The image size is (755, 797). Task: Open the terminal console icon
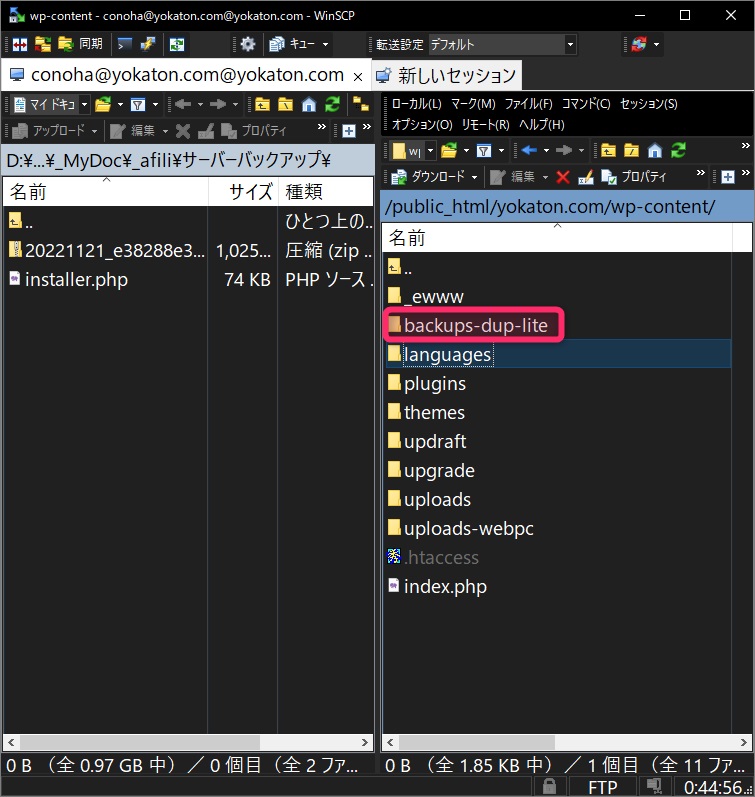(x=125, y=44)
